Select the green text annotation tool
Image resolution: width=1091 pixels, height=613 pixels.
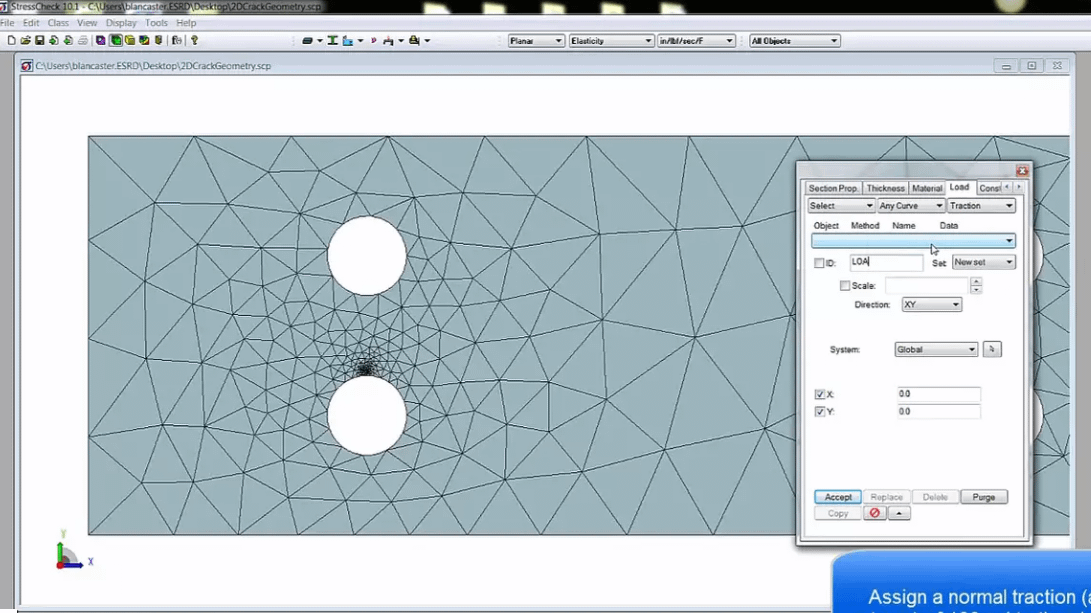(333, 40)
